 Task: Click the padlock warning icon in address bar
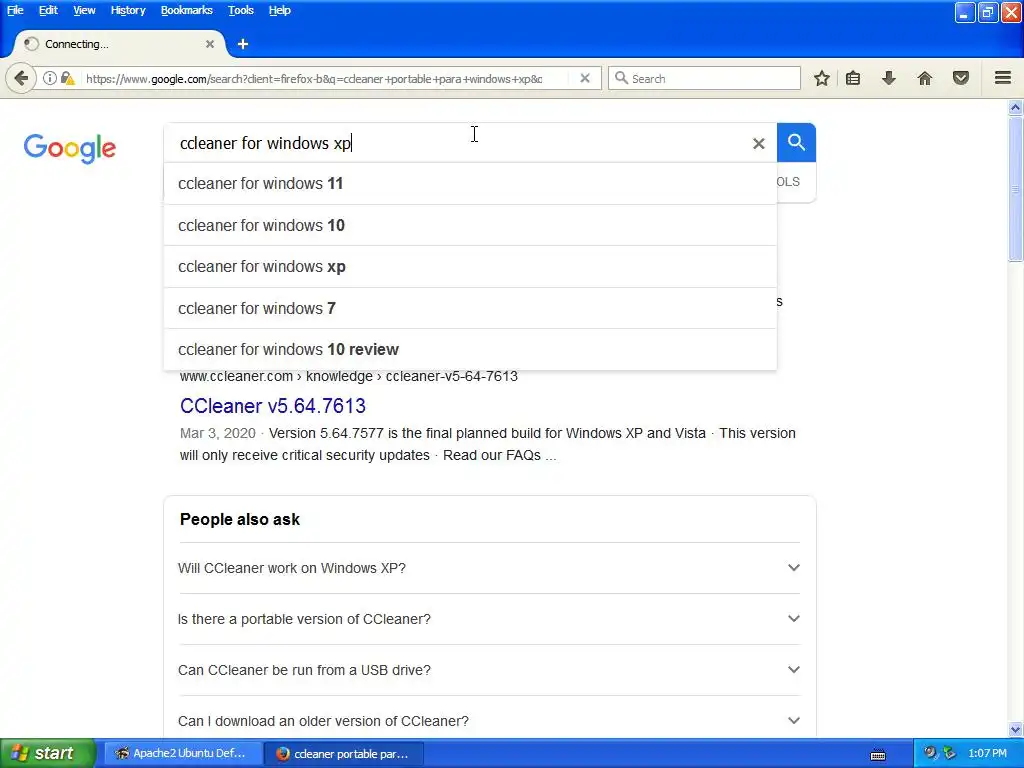coord(67,78)
